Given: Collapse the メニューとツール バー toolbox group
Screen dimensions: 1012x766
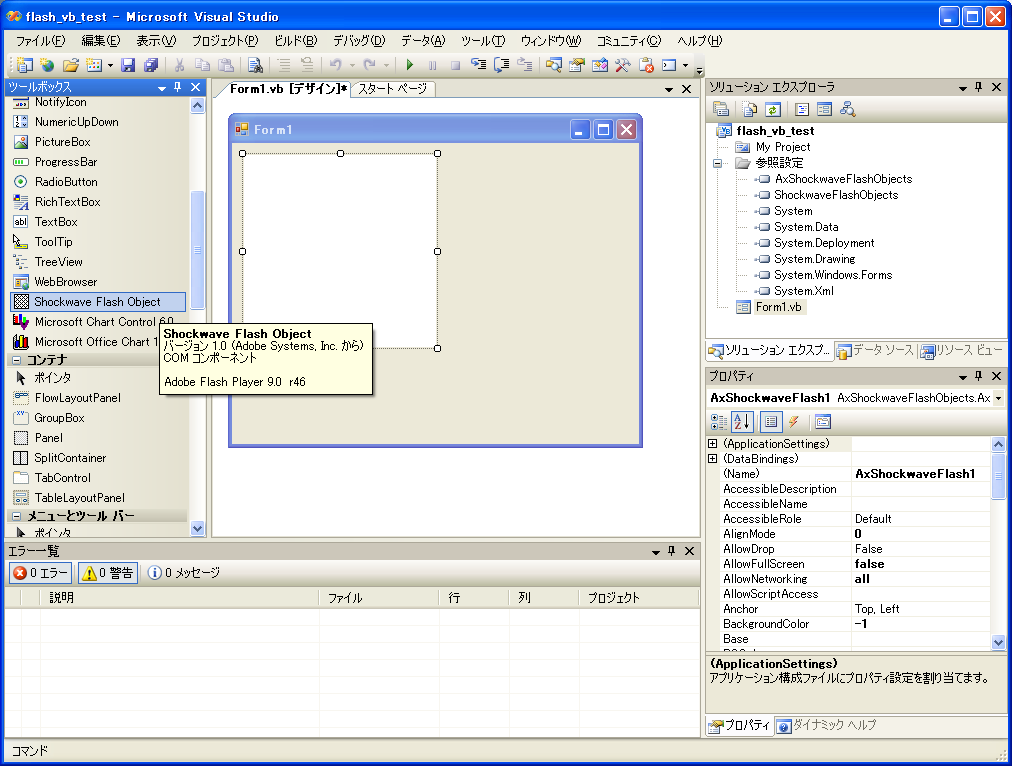Looking at the screenshot, I should [17, 516].
